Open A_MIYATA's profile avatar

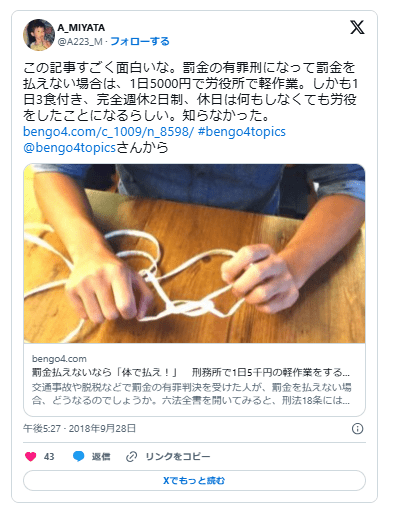pos(39,35)
